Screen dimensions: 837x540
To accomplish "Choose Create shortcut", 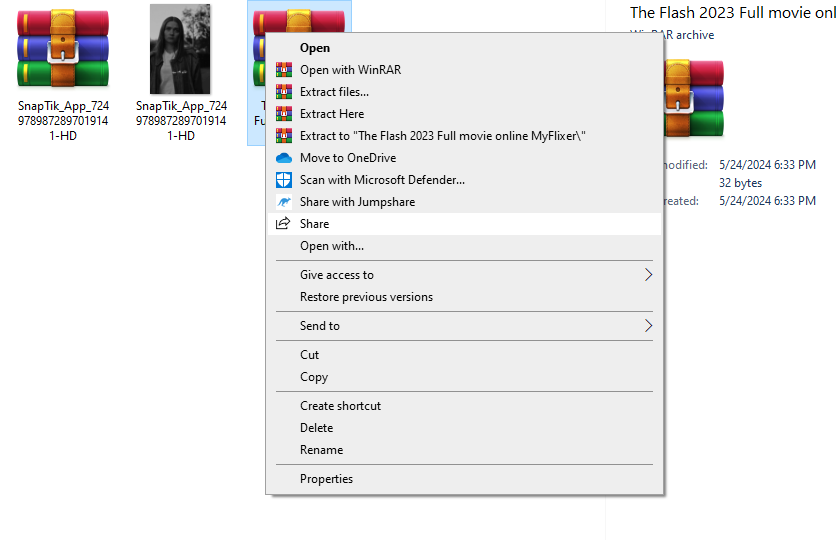I will (463, 406).
